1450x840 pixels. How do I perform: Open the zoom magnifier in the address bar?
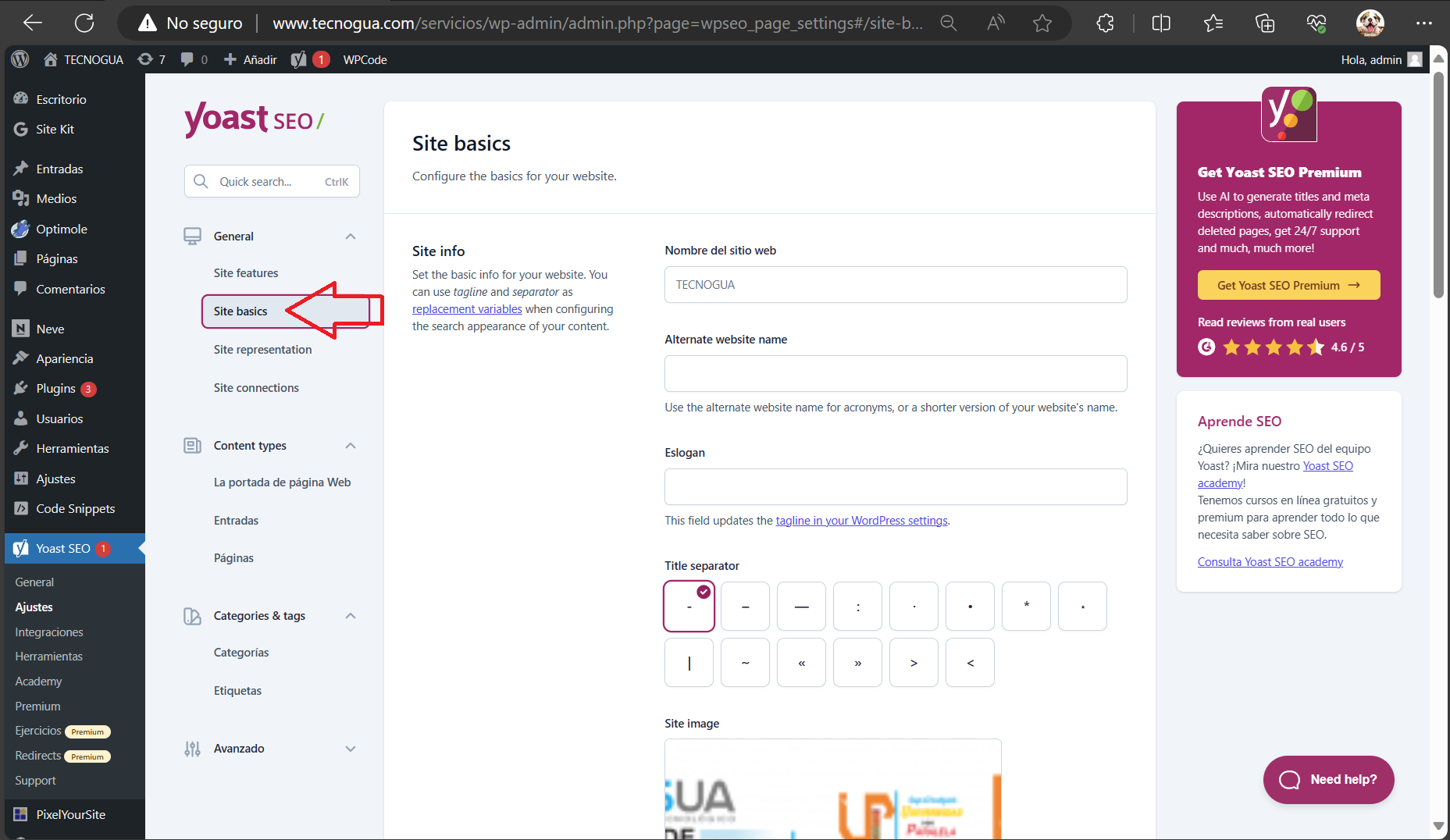pyautogui.click(x=949, y=23)
